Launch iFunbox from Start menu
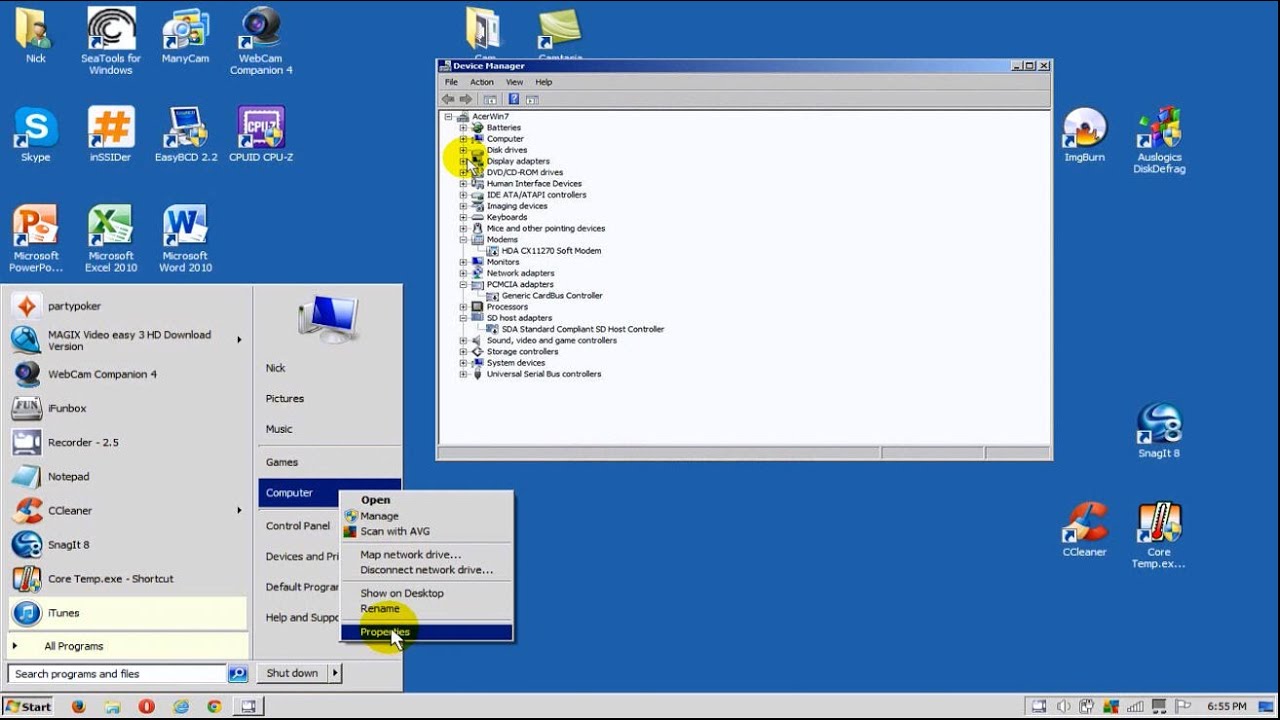The width and height of the screenshot is (1280, 720). pyautogui.click(x=127, y=408)
